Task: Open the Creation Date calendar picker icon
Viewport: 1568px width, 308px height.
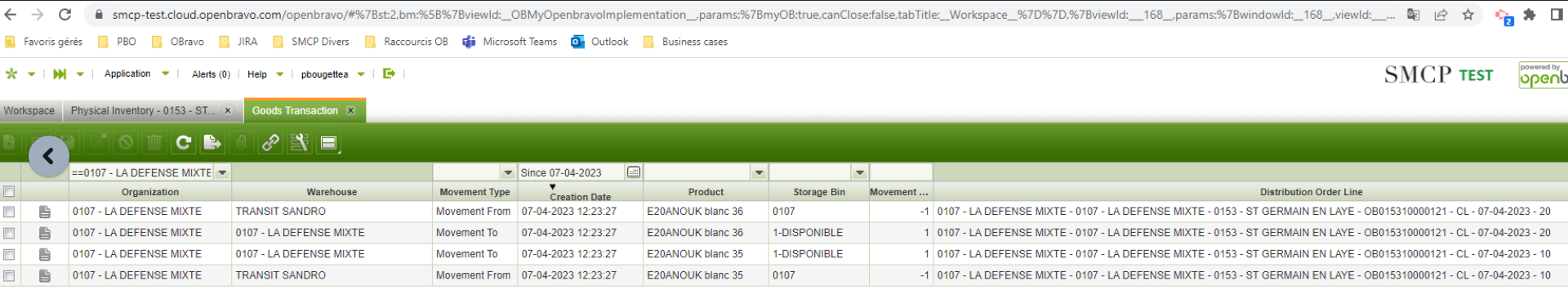Action: click(x=634, y=172)
